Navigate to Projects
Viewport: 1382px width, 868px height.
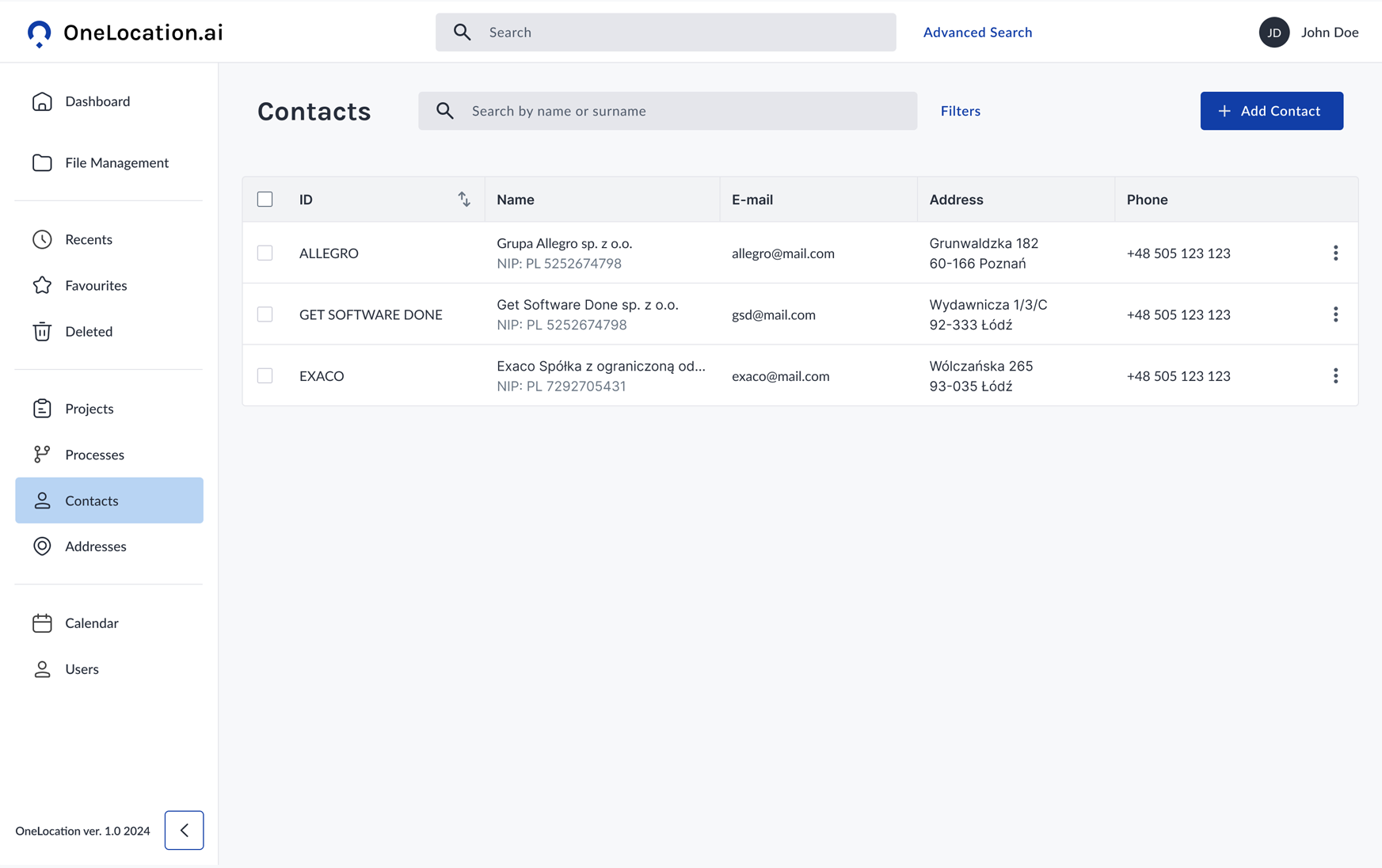pyautogui.click(x=109, y=409)
